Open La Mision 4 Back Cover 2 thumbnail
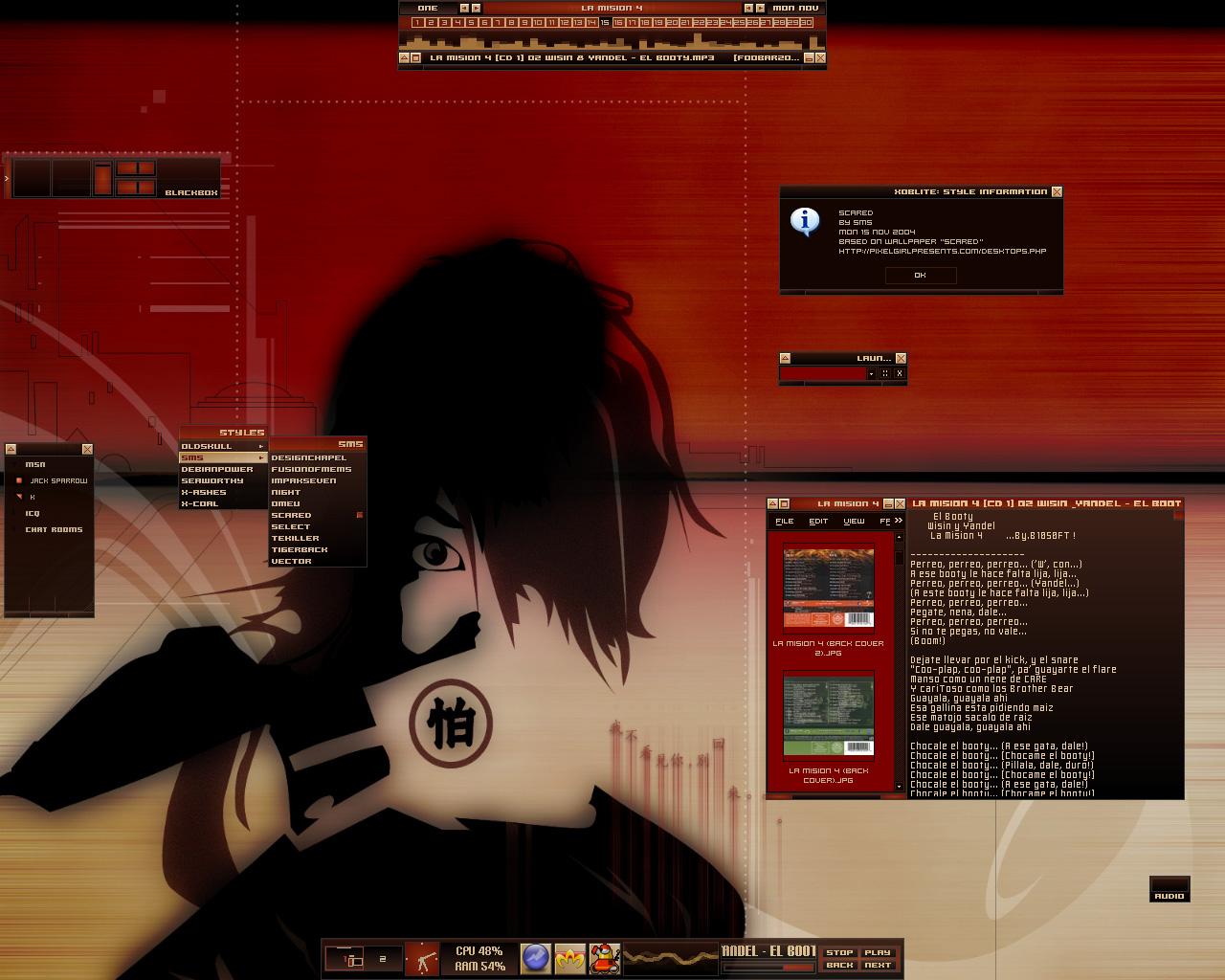Screen dimensions: 1225x980 click(x=828, y=586)
